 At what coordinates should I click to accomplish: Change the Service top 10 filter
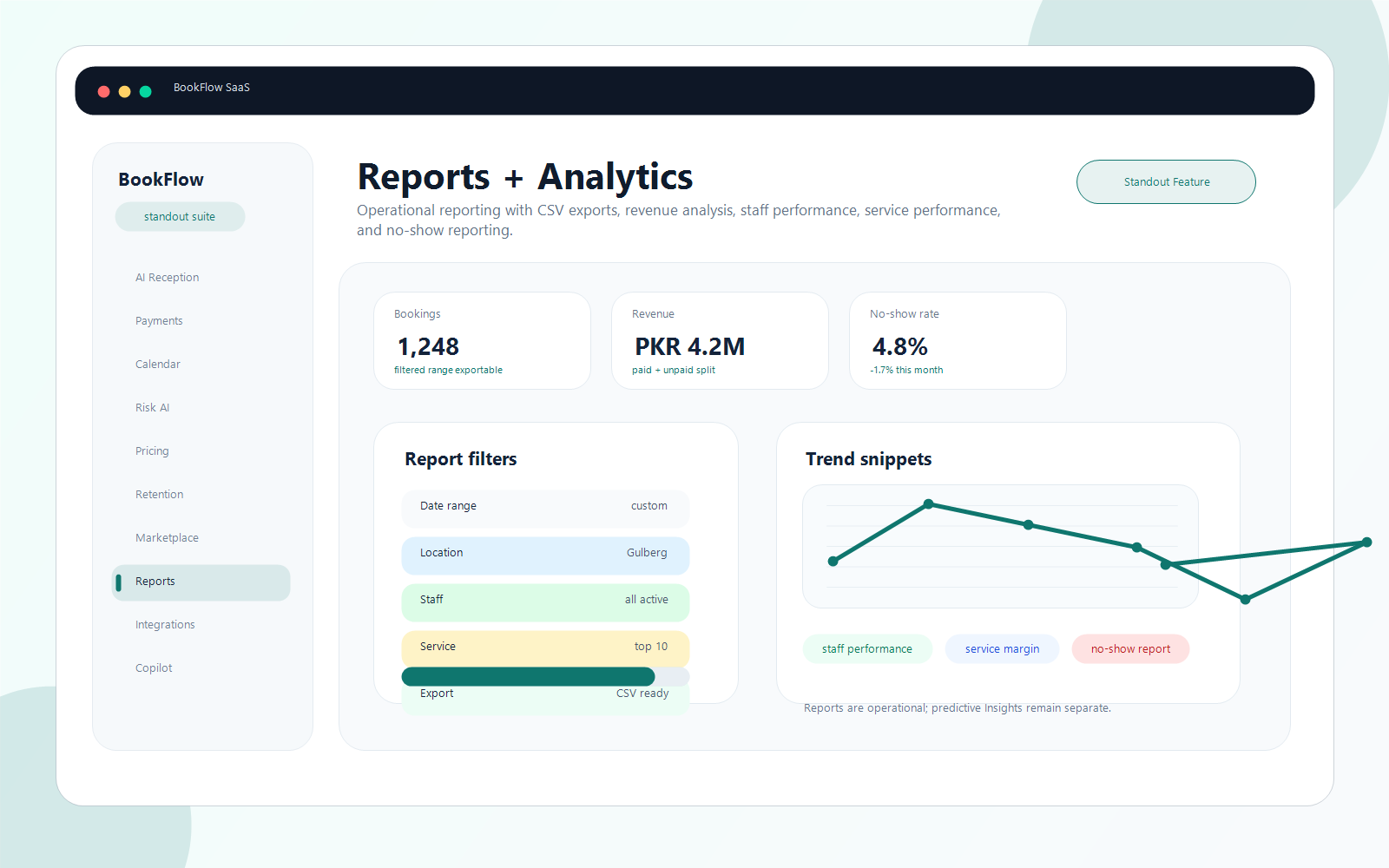tap(545, 648)
